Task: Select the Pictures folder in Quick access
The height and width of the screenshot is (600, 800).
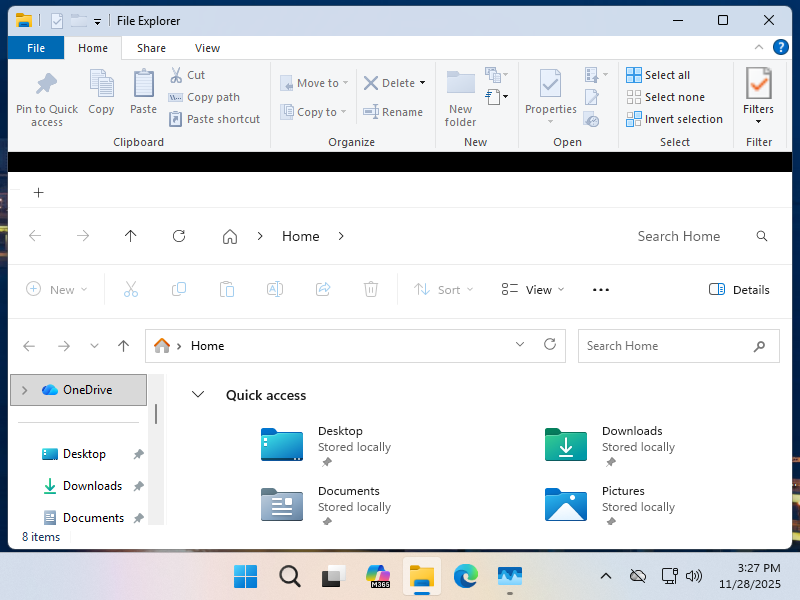Action: tap(610, 506)
